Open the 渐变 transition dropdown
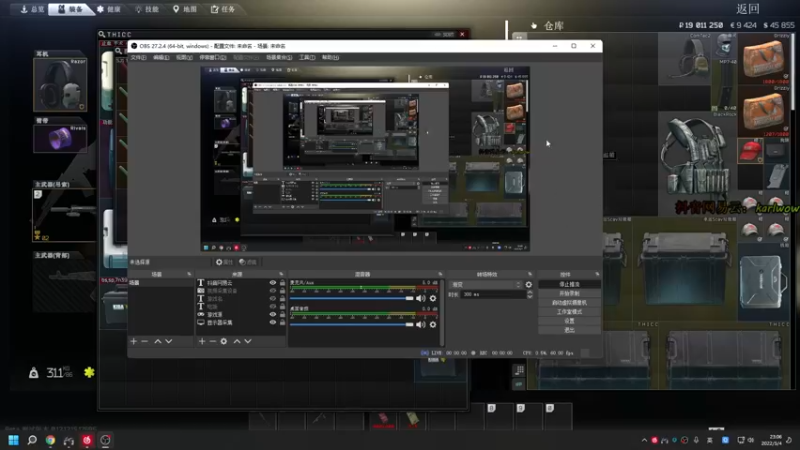 click(x=485, y=285)
